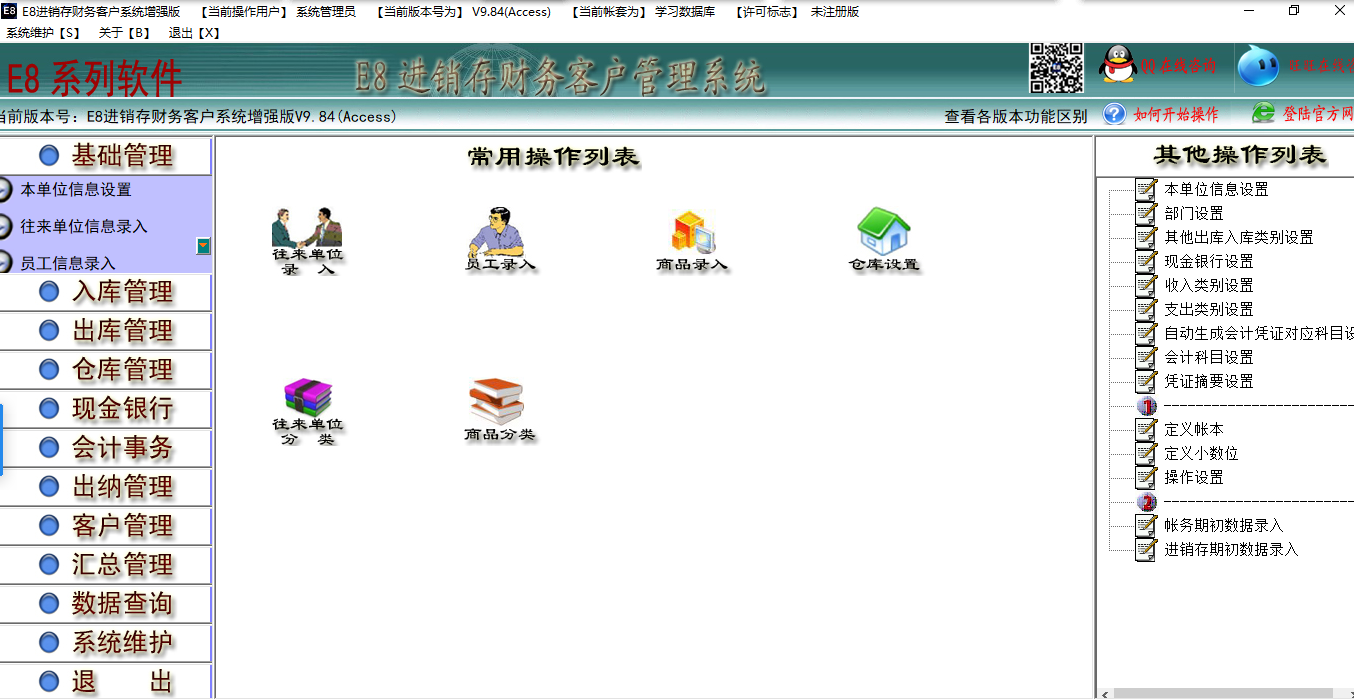The height and width of the screenshot is (700, 1354).
Task: Select 帐务期初数据录入 tree item
Action: [x=1223, y=525]
